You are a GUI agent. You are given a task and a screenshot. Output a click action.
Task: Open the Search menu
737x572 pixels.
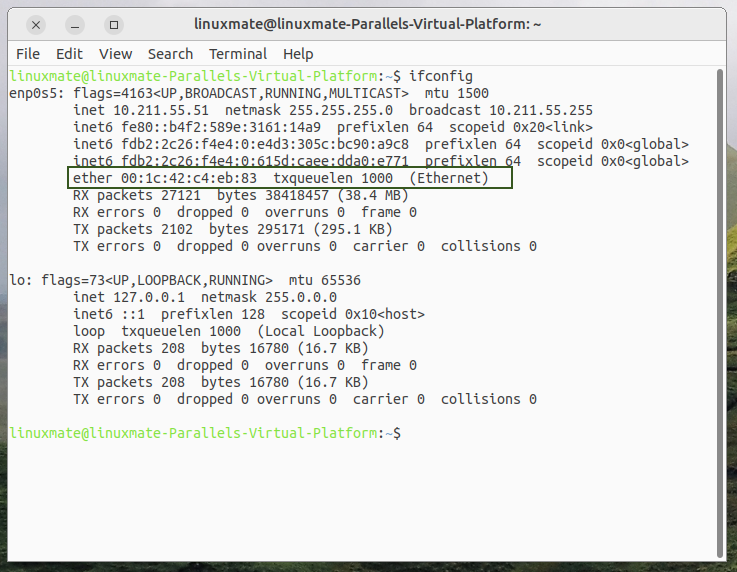coord(170,53)
